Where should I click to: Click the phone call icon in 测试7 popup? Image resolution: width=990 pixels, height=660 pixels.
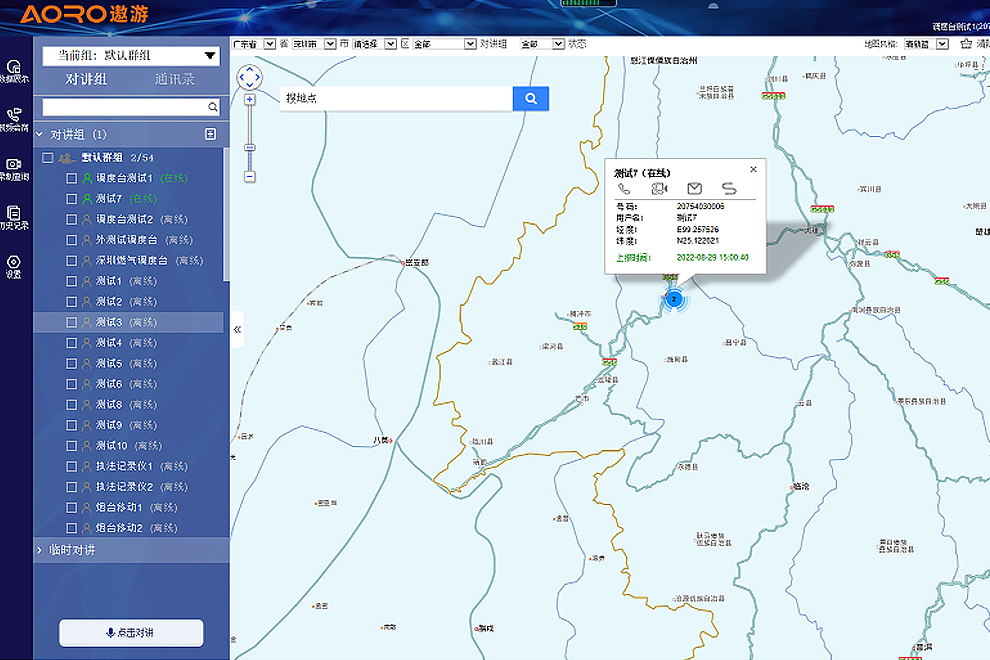[624, 189]
